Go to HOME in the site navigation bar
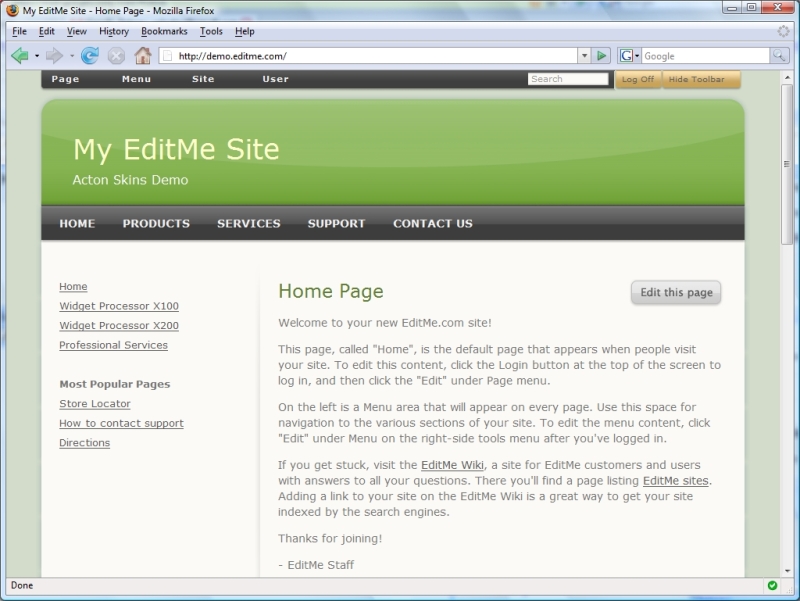This screenshot has height=601, width=800. click(x=77, y=223)
